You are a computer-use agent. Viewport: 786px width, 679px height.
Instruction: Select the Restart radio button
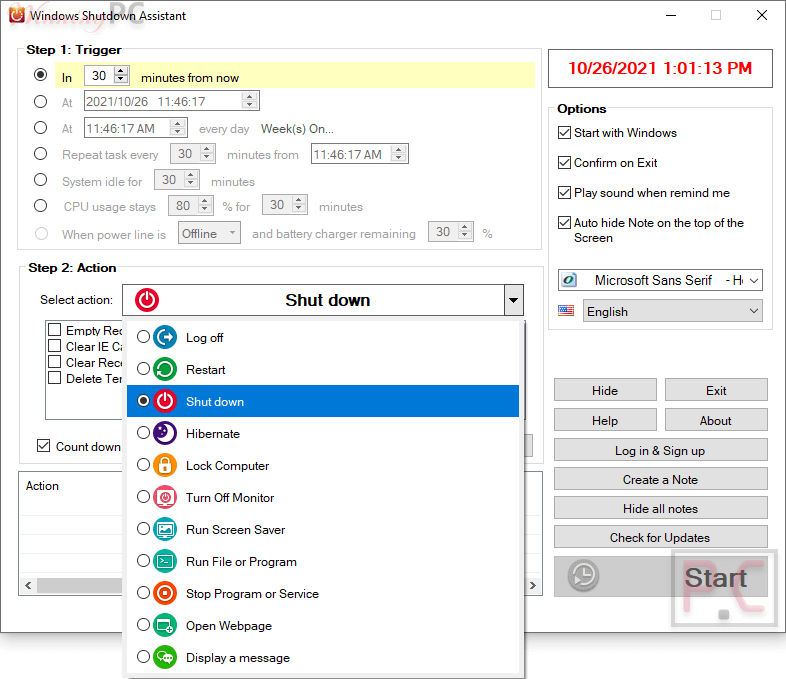143,369
